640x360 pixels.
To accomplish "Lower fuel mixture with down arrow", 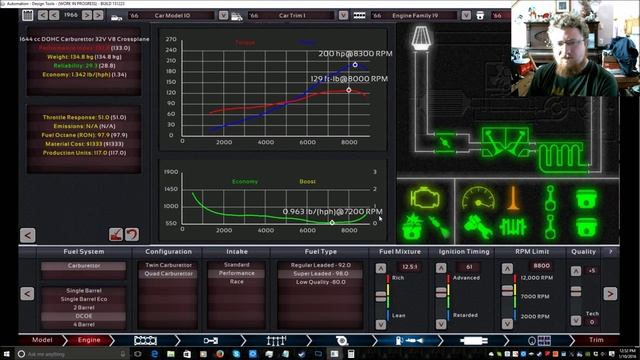I will (380, 324).
